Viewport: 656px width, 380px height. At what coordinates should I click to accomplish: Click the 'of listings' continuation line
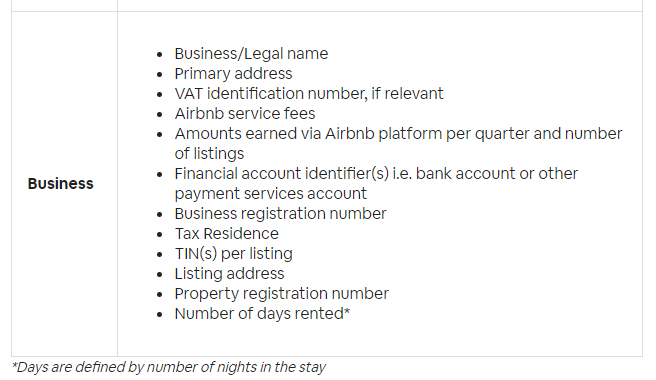pos(209,154)
